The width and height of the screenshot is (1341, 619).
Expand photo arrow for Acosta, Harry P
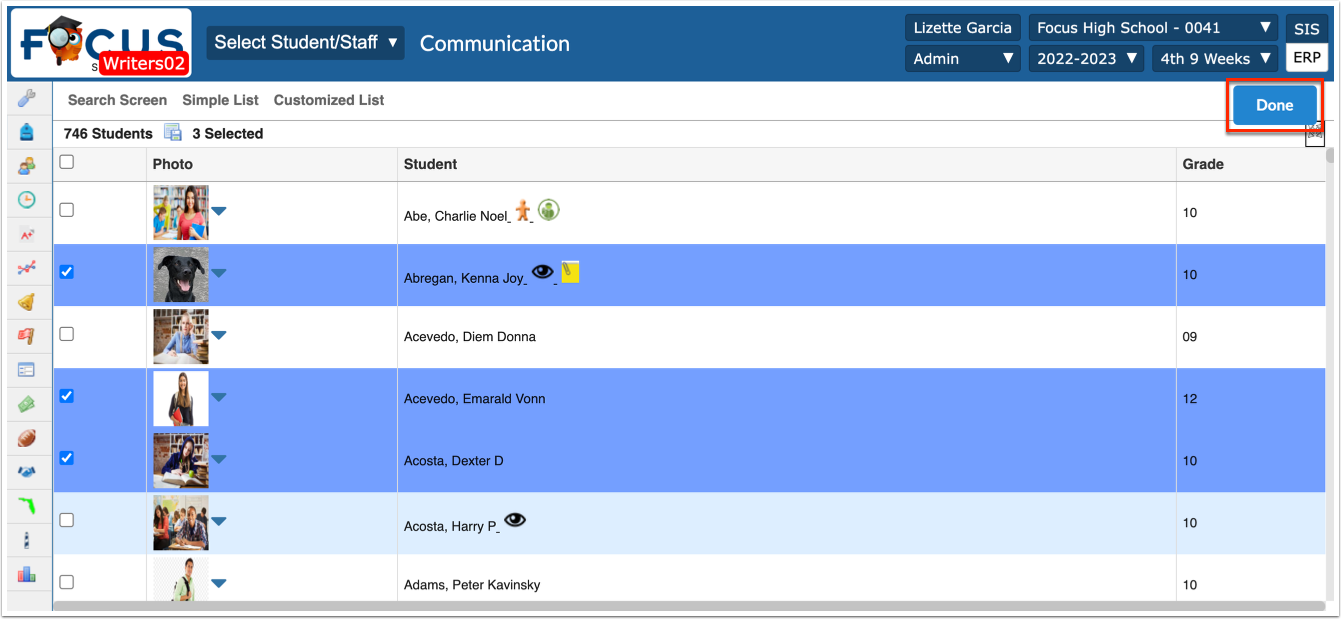pos(219,521)
